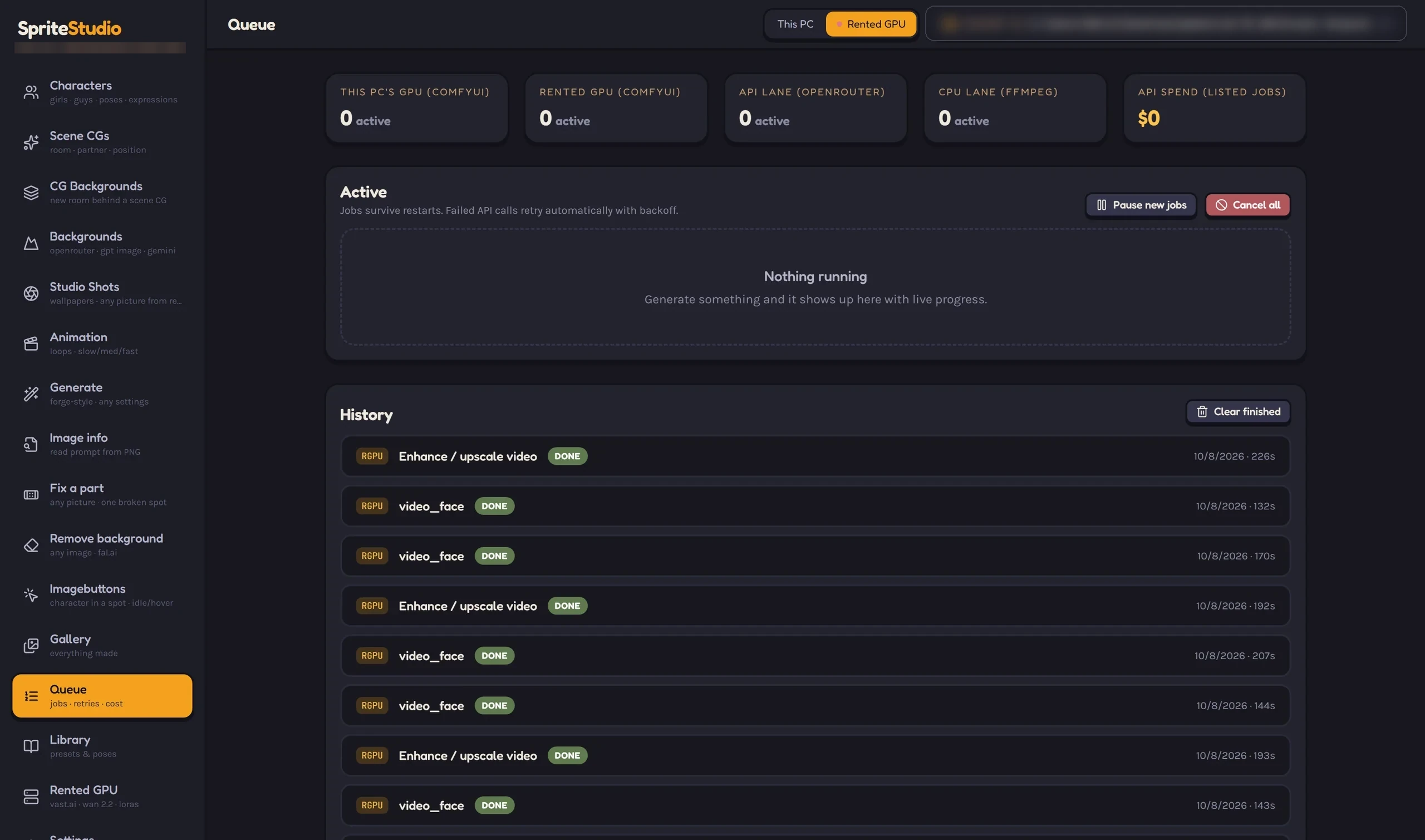Click the Imagebuttons cursor icon
The height and width of the screenshot is (840, 1425).
click(x=31, y=596)
